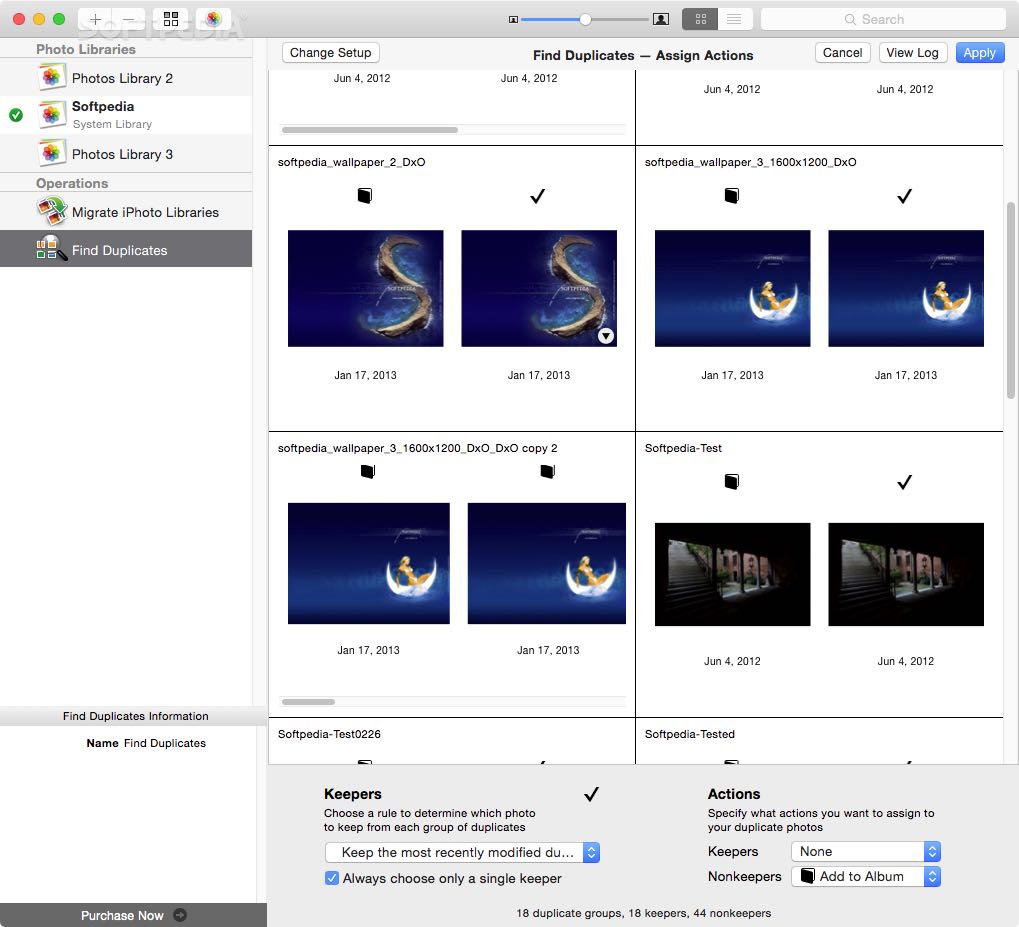Click the Apply button
This screenshot has height=927, width=1019.
point(979,53)
